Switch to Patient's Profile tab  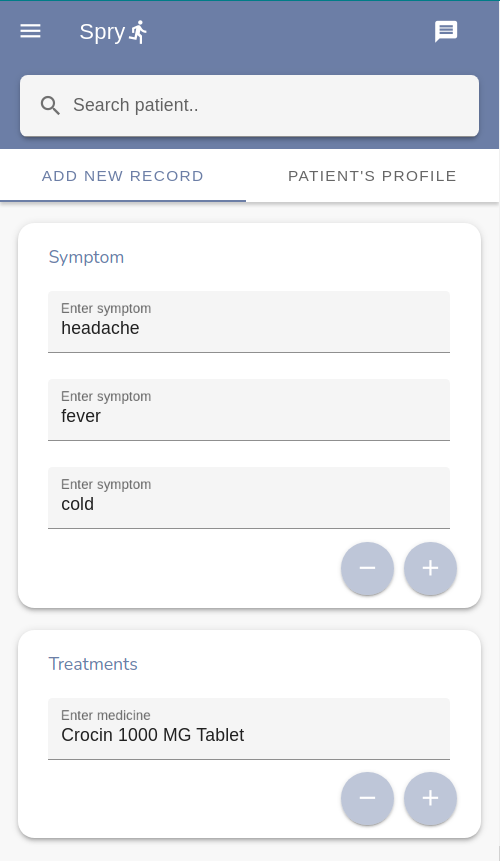click(x=372, y=176)
